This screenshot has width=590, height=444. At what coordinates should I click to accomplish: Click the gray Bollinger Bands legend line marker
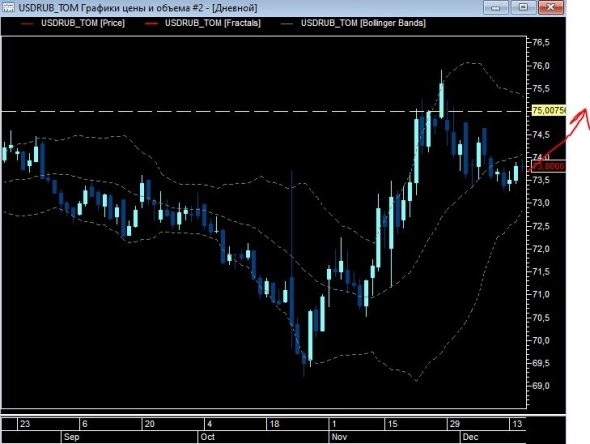(287, 24)
